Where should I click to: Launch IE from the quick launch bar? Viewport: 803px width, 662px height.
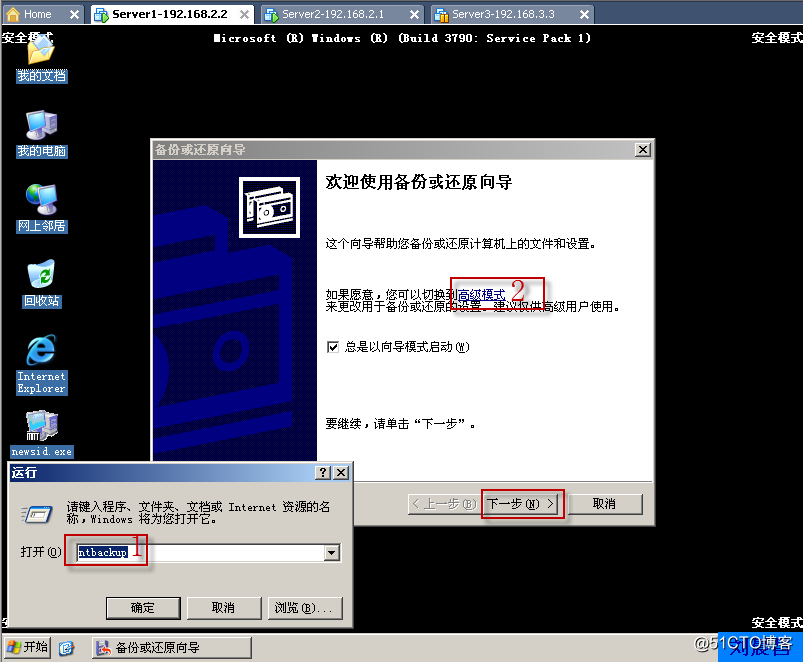[x=67, y=648]
